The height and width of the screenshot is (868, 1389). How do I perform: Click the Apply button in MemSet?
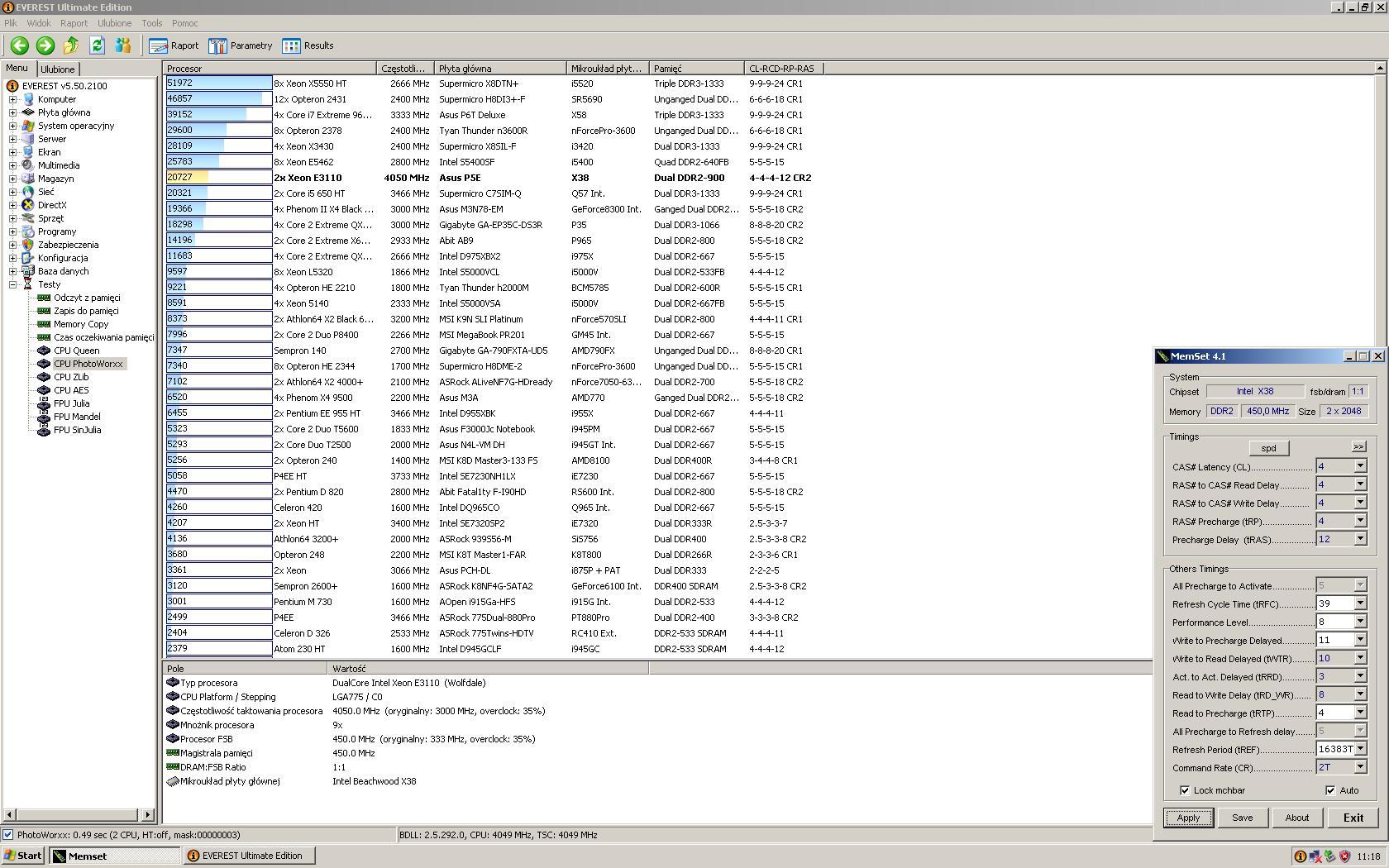tap(1188, 818)
